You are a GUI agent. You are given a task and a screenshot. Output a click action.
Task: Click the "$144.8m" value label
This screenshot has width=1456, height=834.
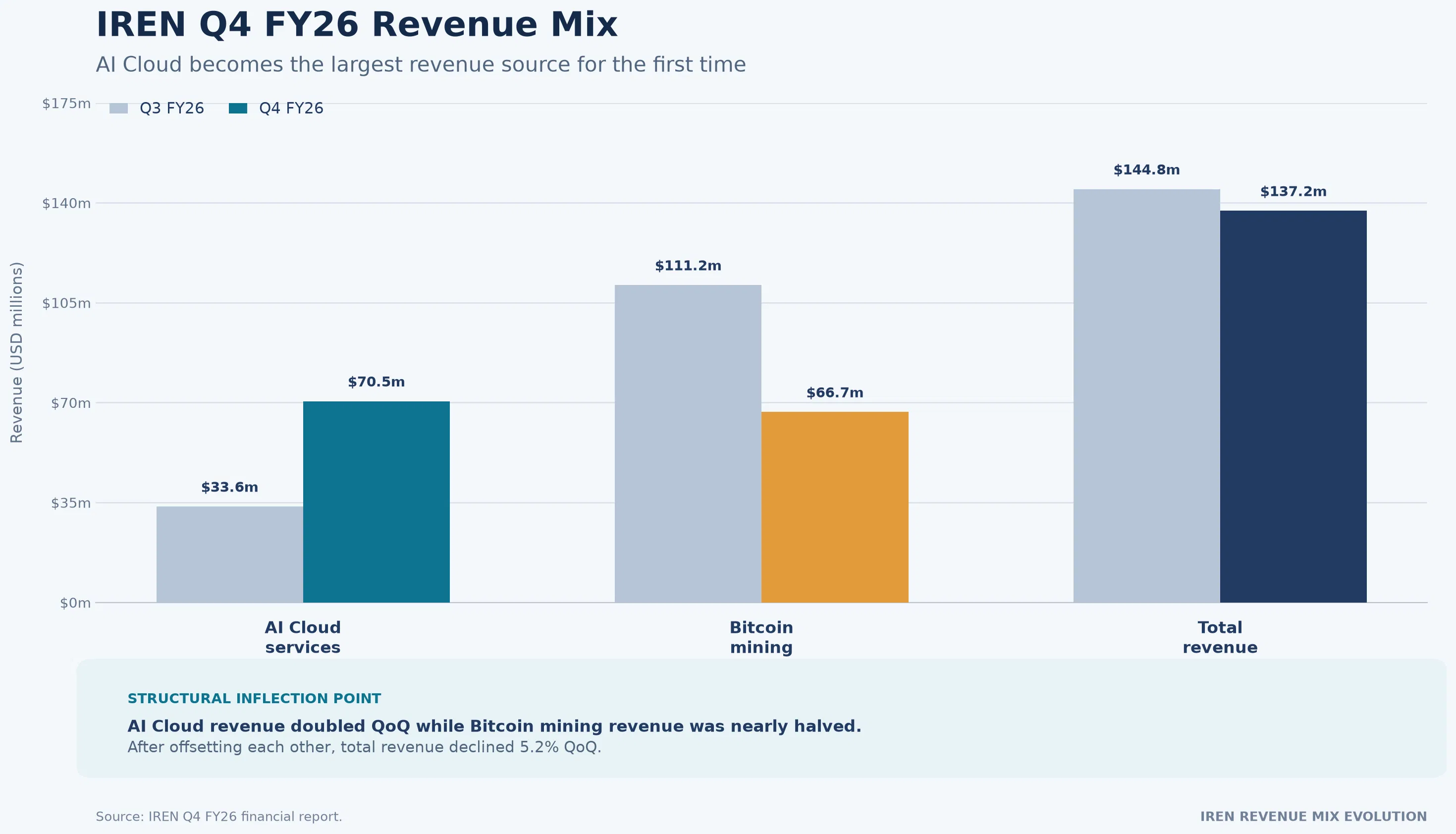coord(1147,170)
